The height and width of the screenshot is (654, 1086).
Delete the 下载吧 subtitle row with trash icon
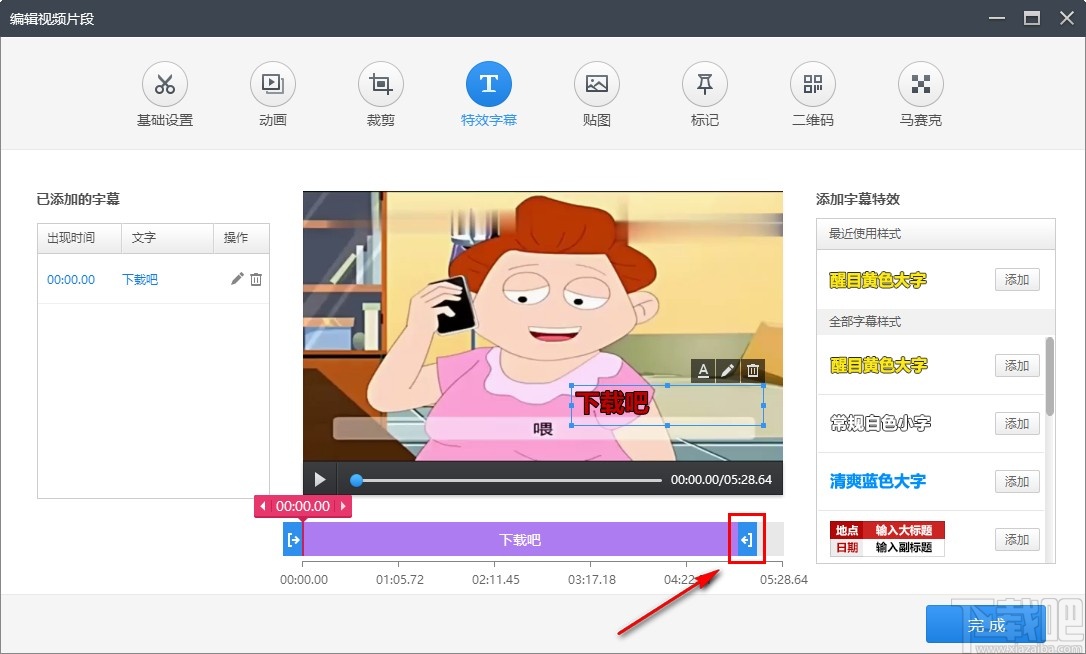point(256,279)
